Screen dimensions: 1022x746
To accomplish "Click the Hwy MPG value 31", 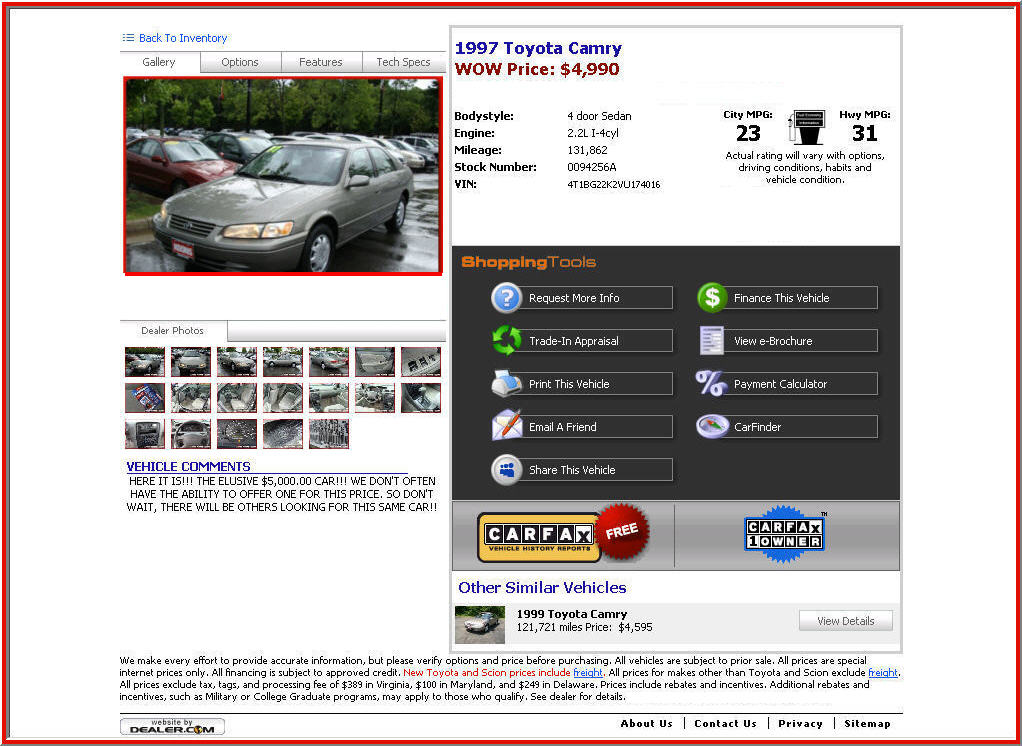I will [864, 133].
